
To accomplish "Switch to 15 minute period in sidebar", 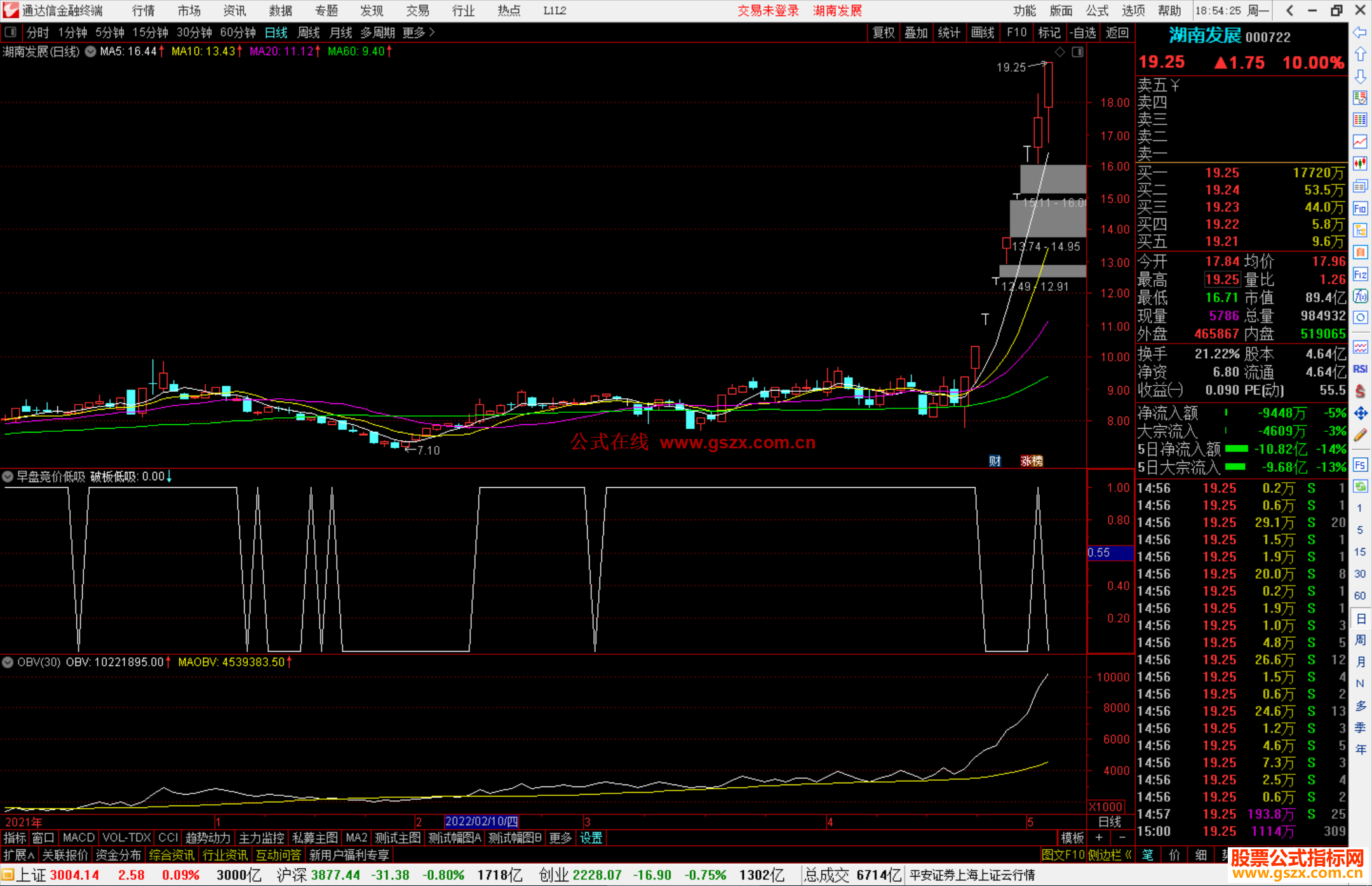I will 1360,552.
